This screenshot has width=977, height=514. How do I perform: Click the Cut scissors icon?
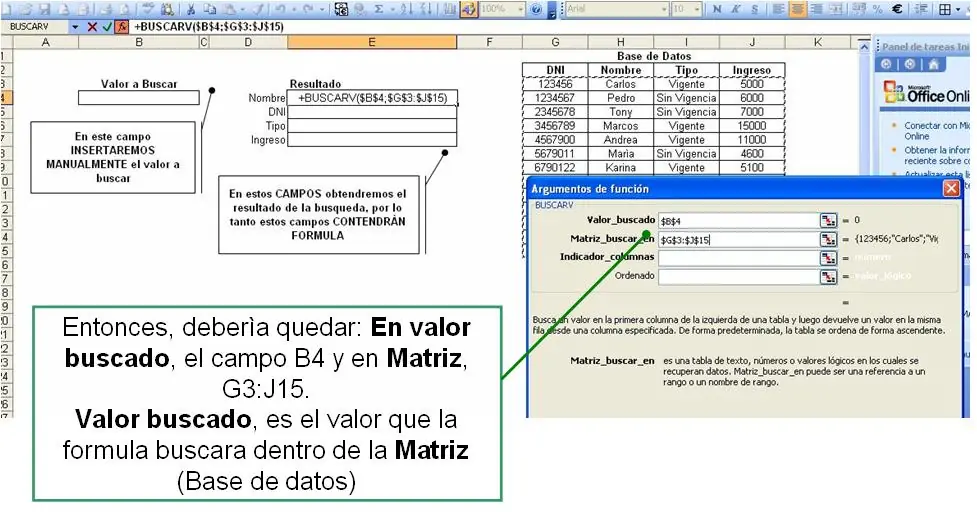point(190,9)
